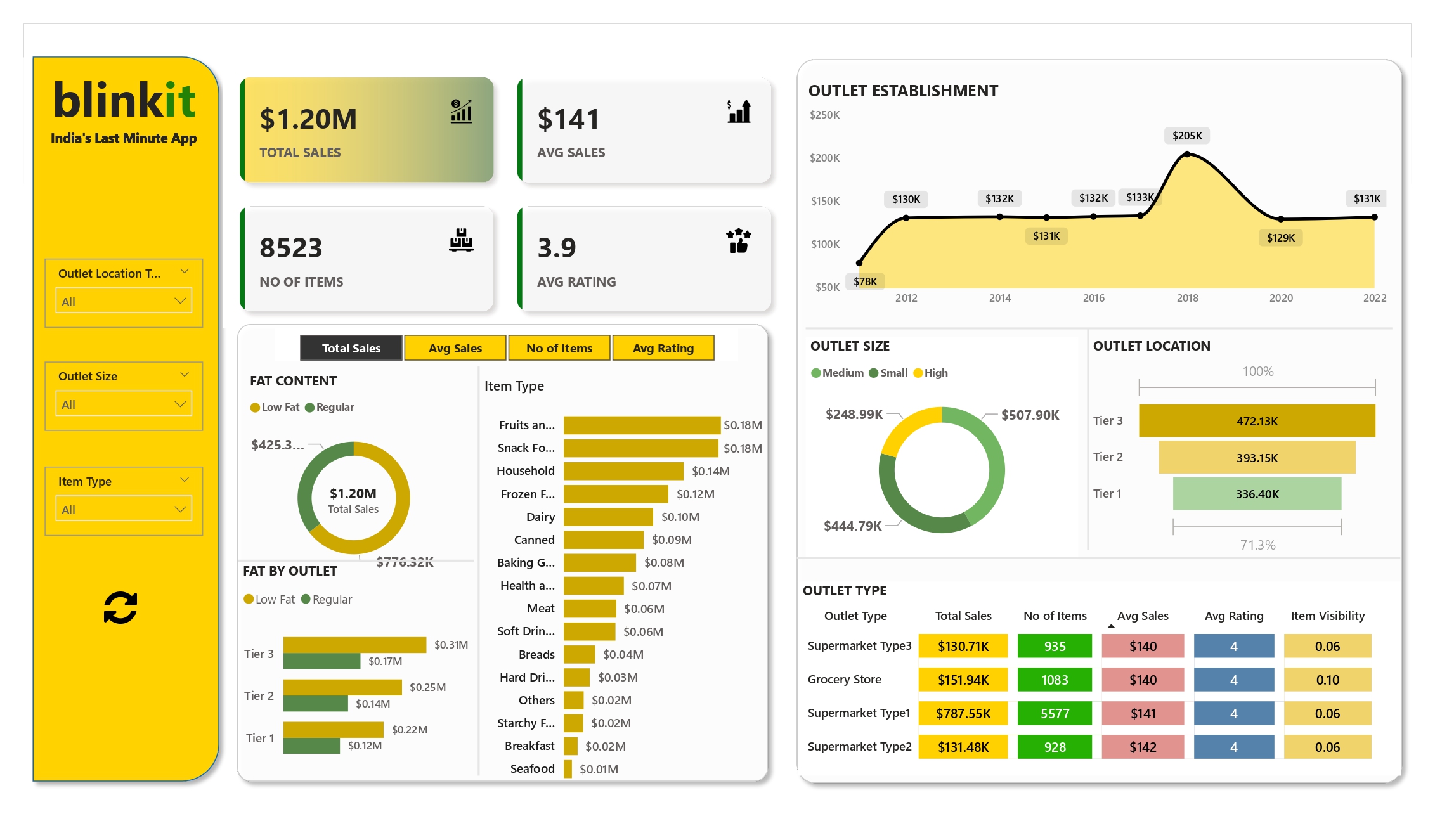Click the $205K data point for 2018
The height and width of the screenshot is (840, 1435).
pos(1187,154)
